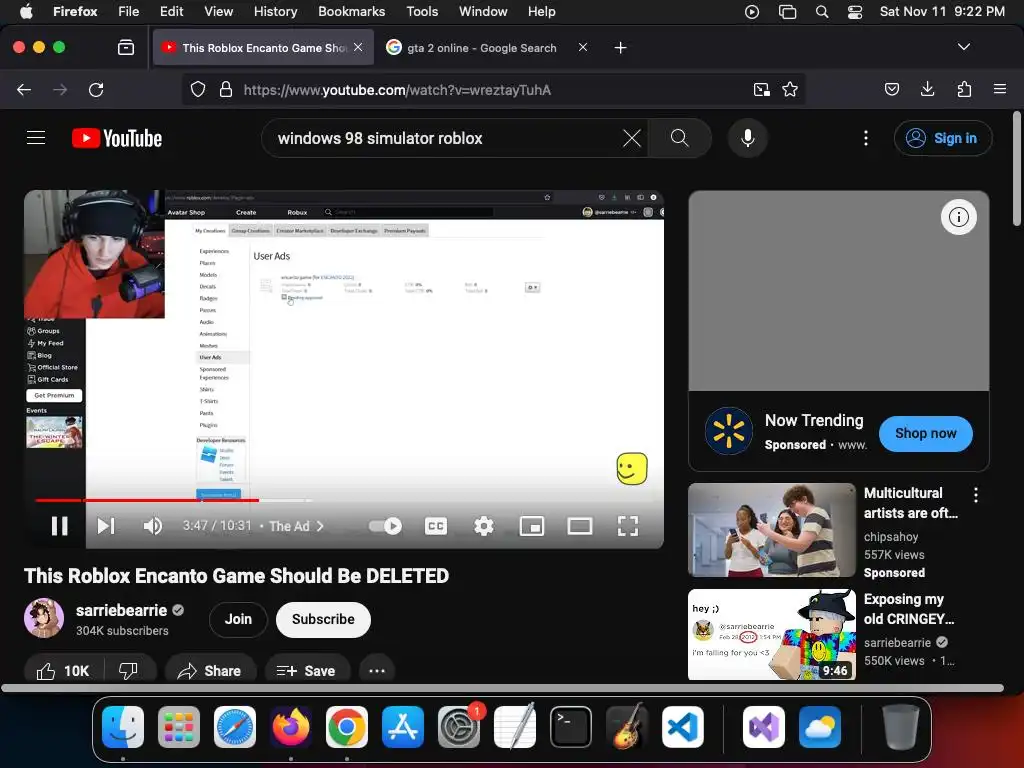The width and height of the screenshot is (1024, 768).
Task: Open macOS Control Center
Action: 855,11
